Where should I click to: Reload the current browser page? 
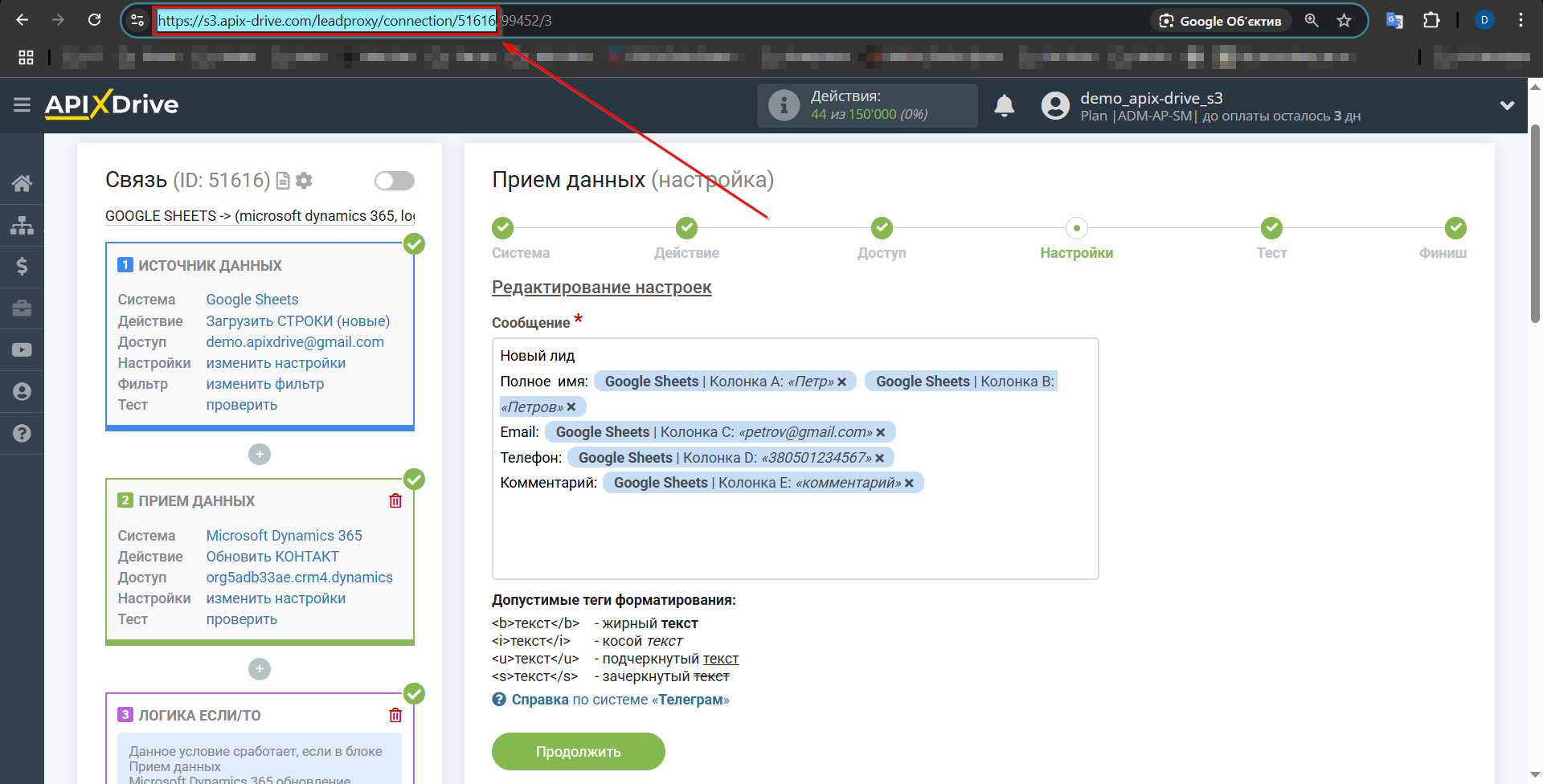[x=94, y=20]
